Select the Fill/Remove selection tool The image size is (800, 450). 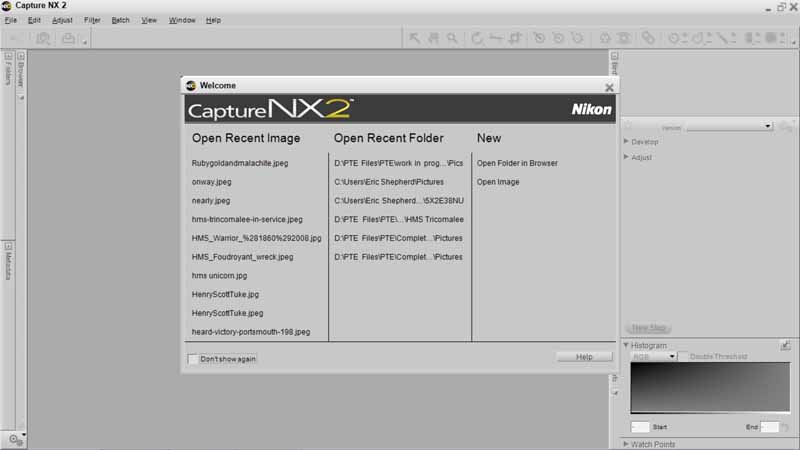pos(774,38)
